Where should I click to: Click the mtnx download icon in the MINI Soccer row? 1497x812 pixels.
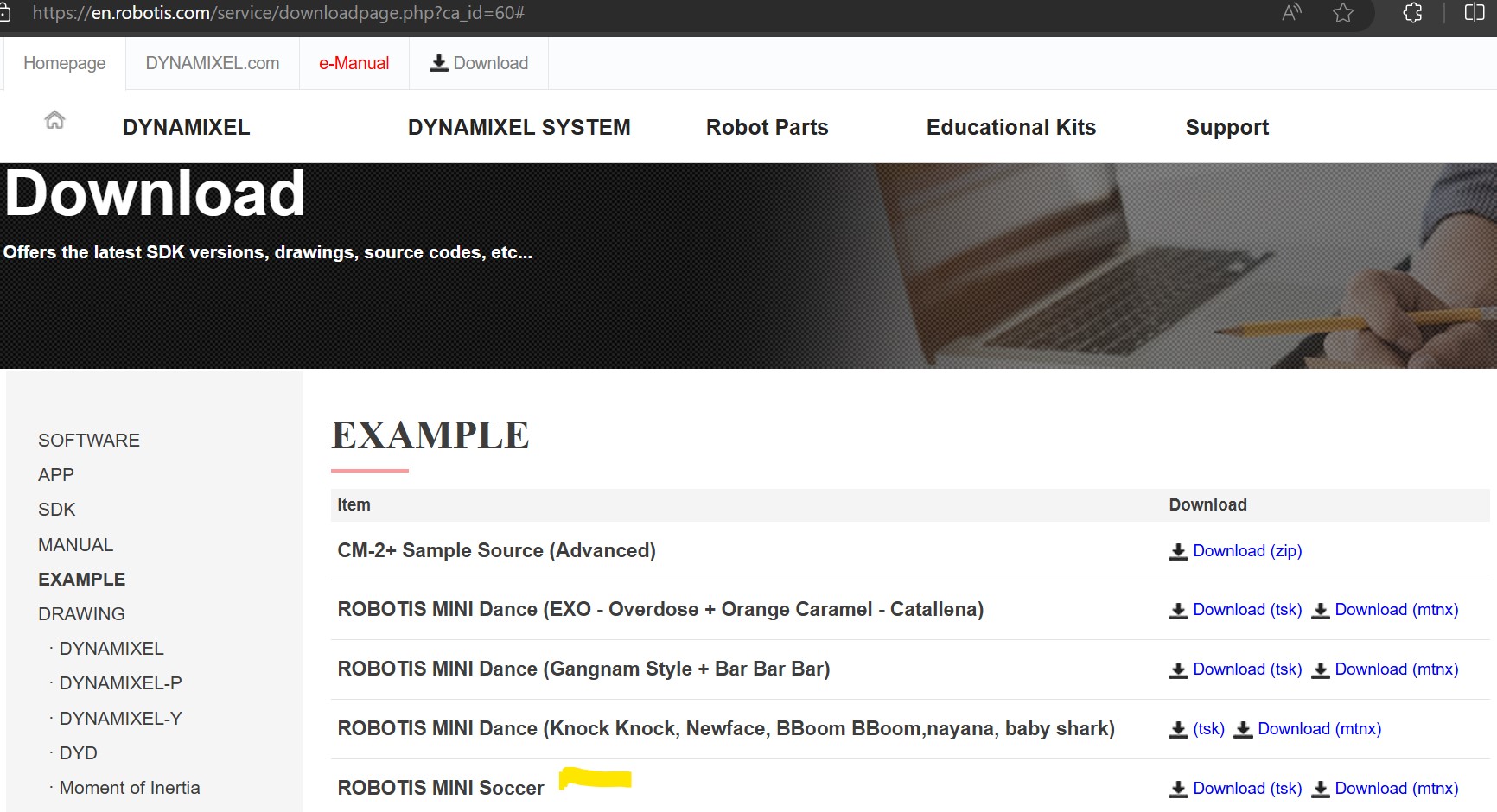tap(1320, 790)
